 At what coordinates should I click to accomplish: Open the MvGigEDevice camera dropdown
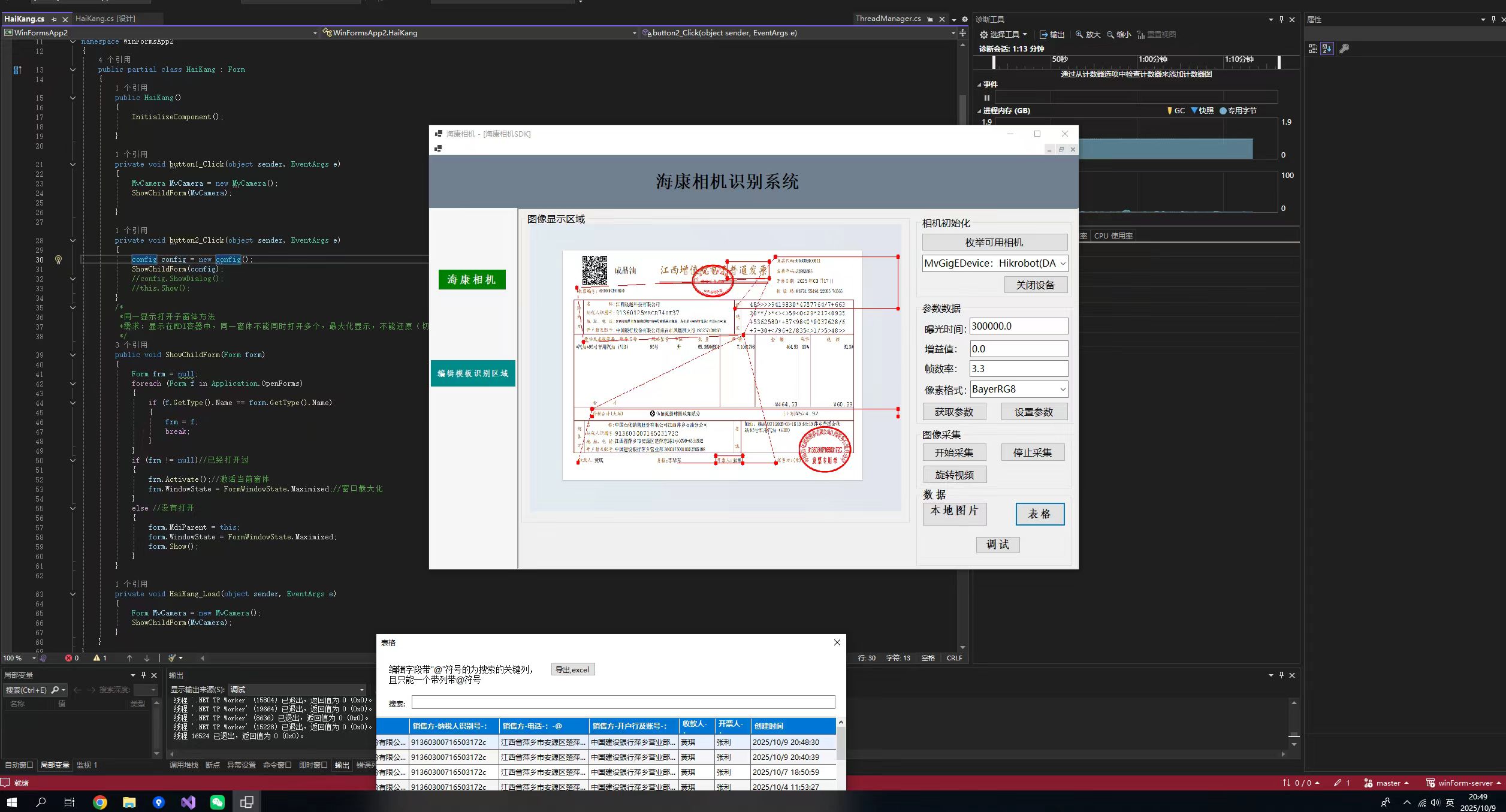[1063, 263]
